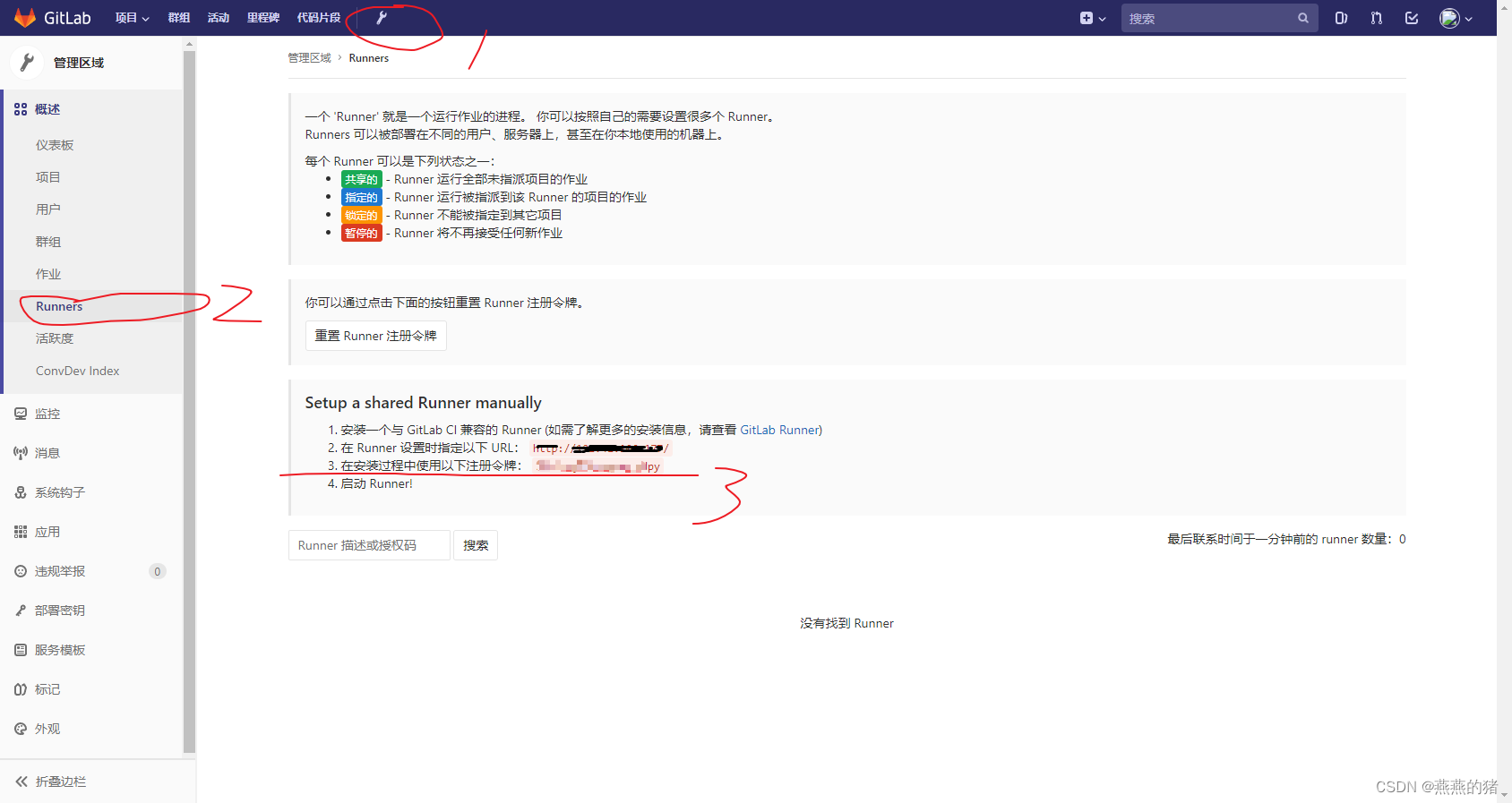Open the admin area wrench icon
Image resolution: width=1512 pixels, height=803 pixels.
tap(382, 18)
